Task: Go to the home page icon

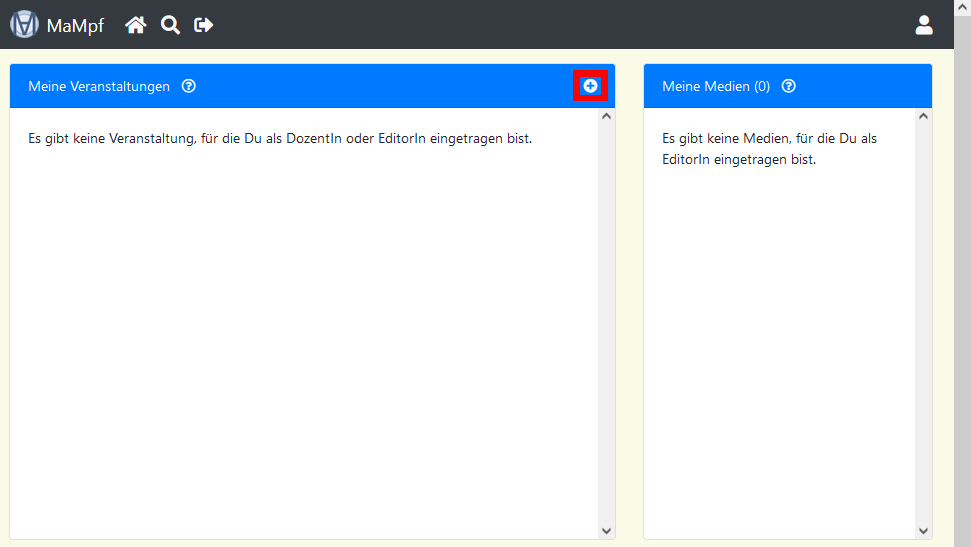Action: pyautogui.click(x=135, y=25)
